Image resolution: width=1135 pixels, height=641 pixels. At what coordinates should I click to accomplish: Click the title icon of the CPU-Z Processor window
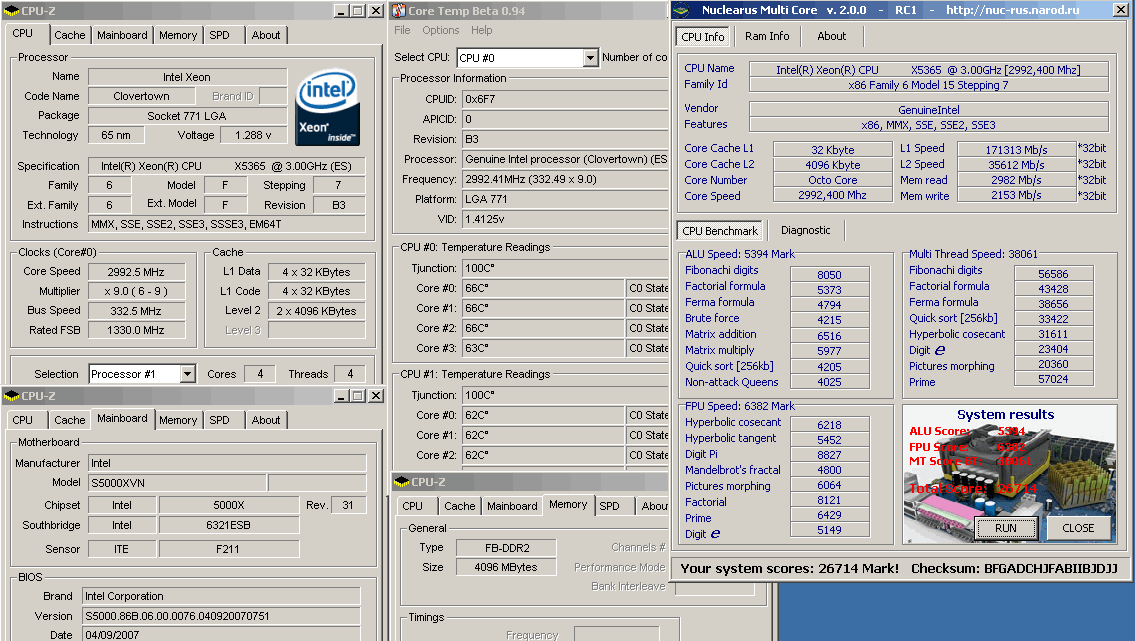[11, 11]
